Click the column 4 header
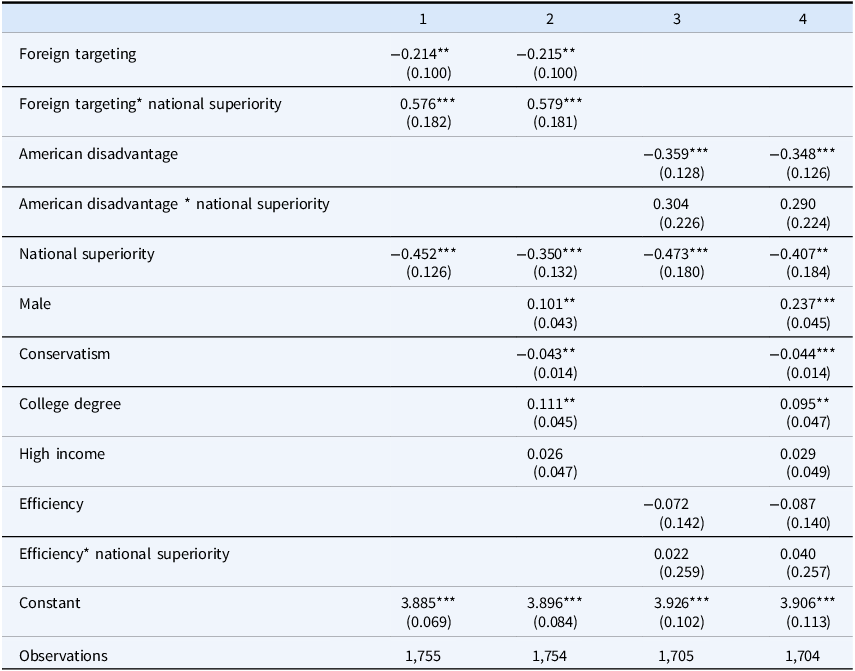855x671 pixels. pos(803,19)
